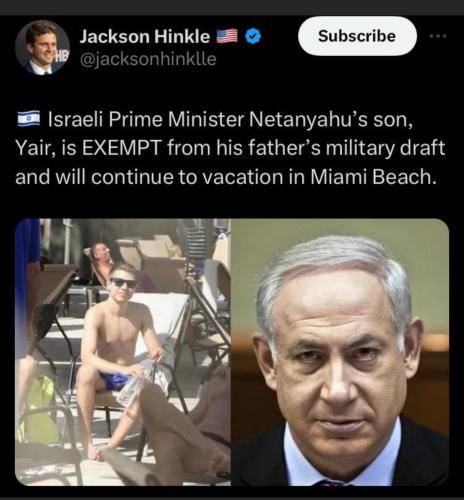Image resolution: width=464 pixels, height=500 pixels.
Task: Click the US flag emoji beside the name
Action: [x=227, y=36]
